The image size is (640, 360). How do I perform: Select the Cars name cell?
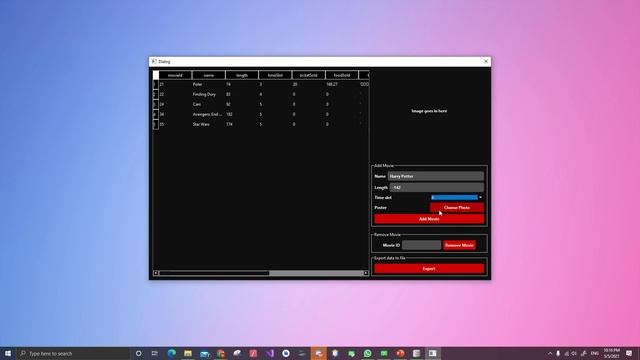[x=209, y=104]
